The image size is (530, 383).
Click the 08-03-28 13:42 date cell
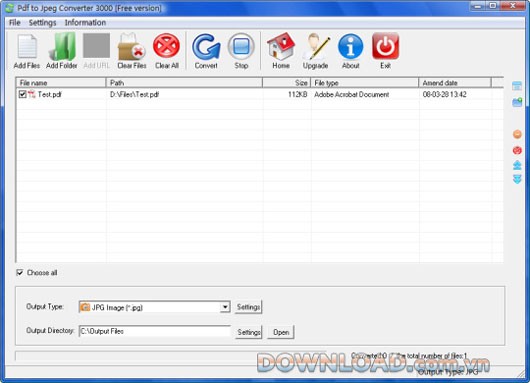pyautogui.click(x=444, y=94)
